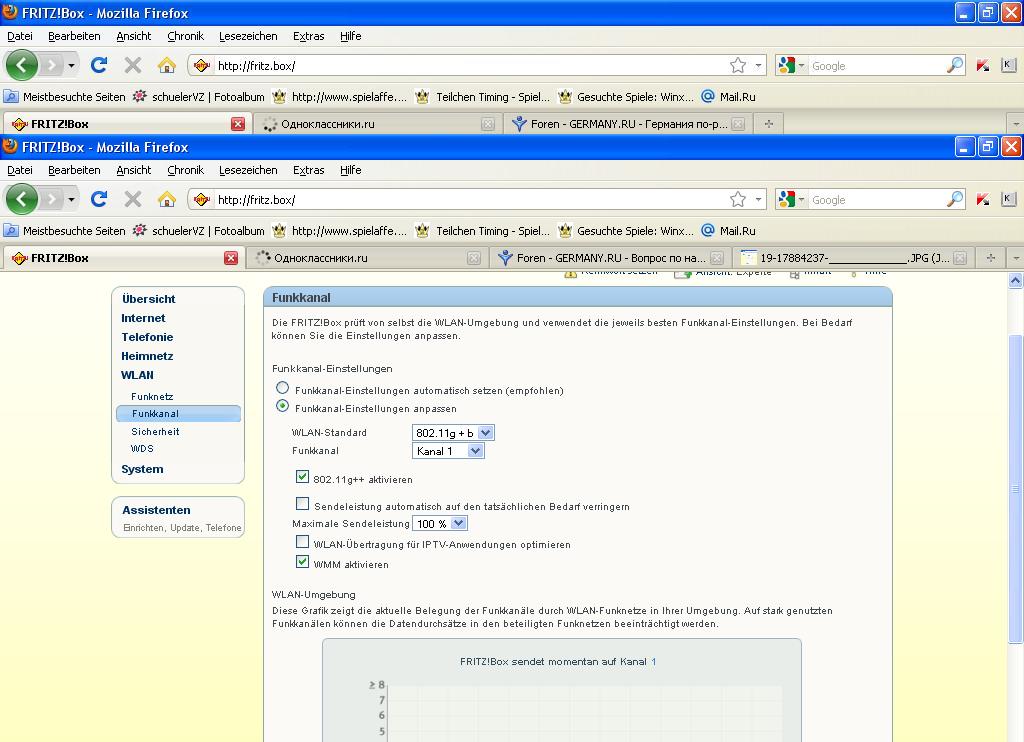Click scroll-up arrow of page scrollbar
Image resolution: width=1024 pixels, height=742 pixels.
coord(1016,281)
